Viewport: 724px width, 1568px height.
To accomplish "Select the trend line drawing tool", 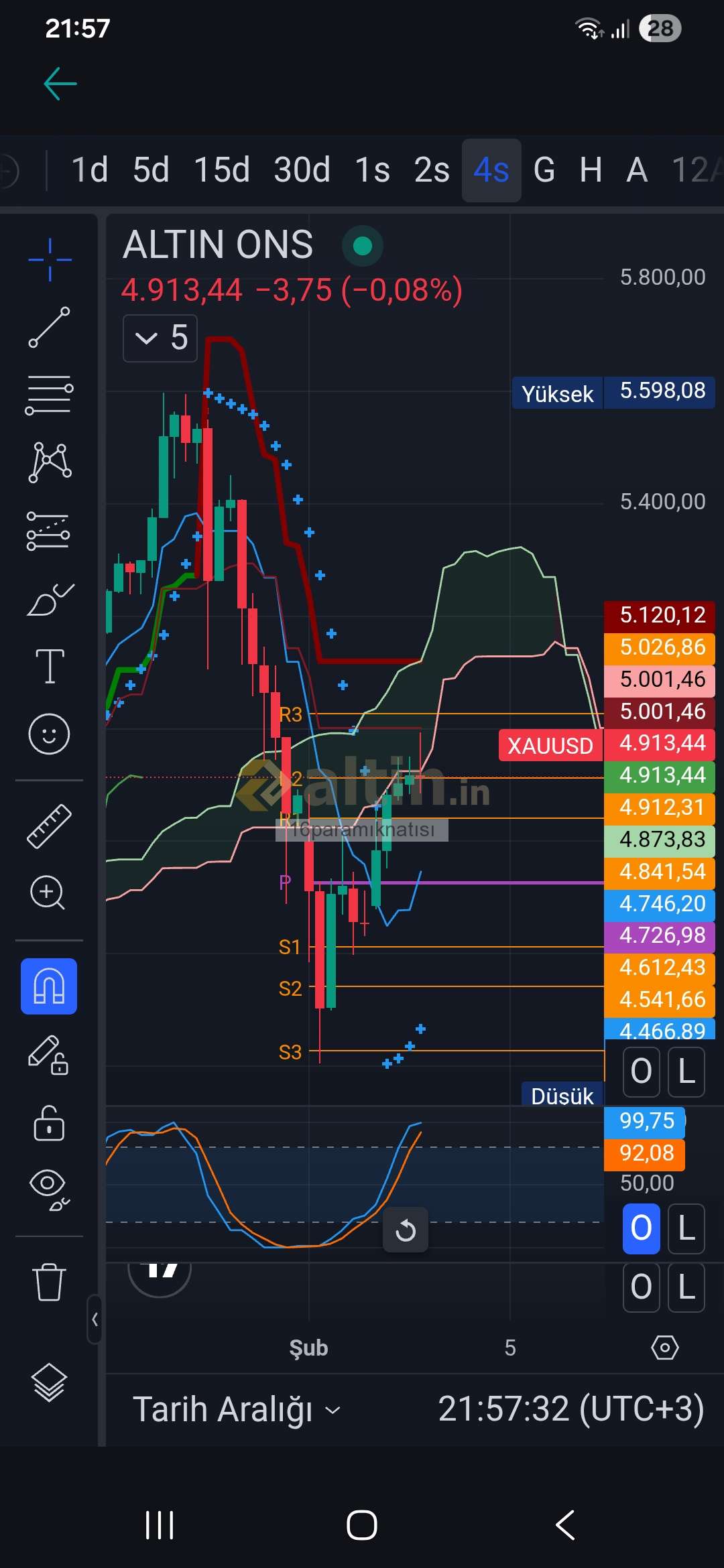I will (49, 328).
